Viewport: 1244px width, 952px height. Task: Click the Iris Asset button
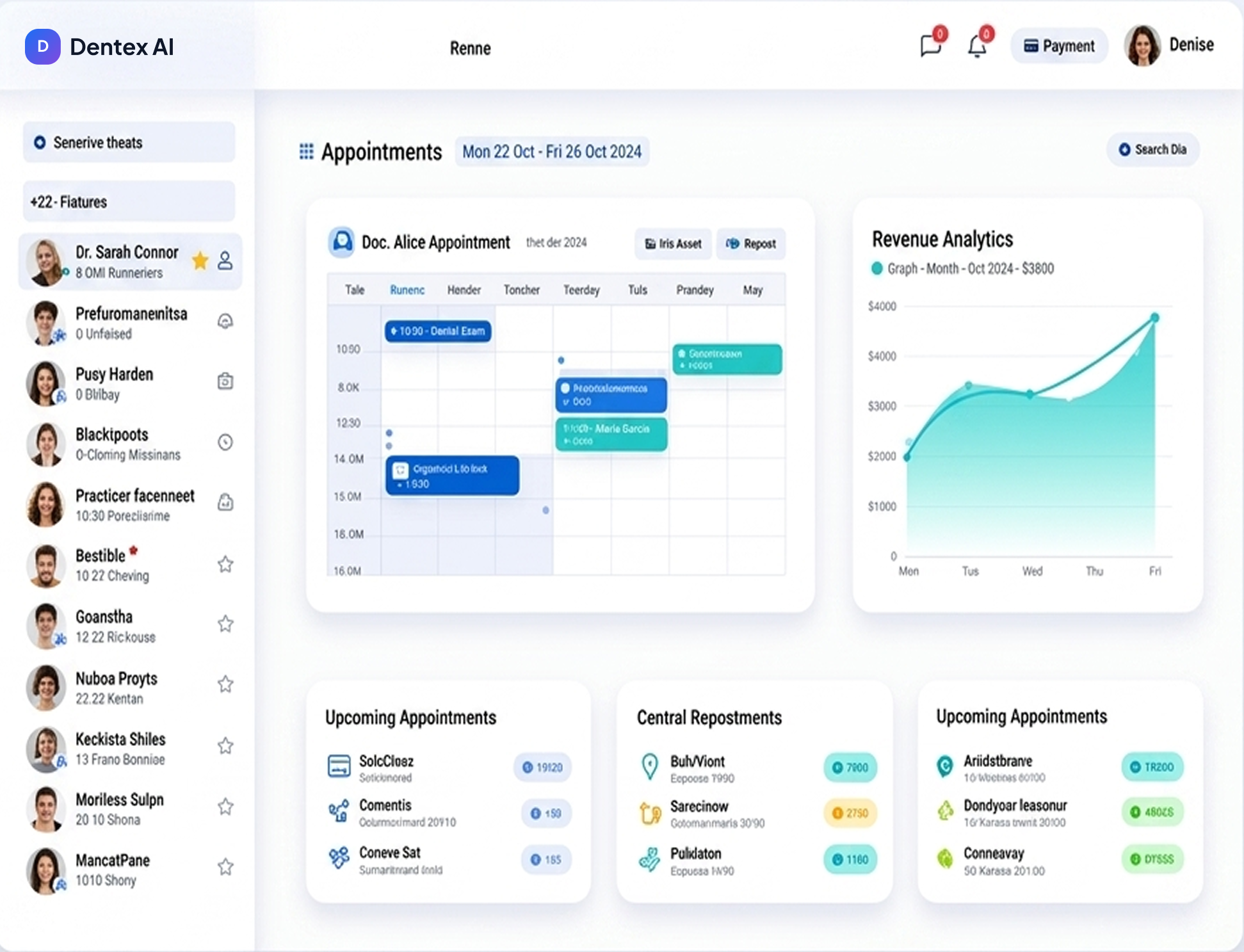pos(673,243)
